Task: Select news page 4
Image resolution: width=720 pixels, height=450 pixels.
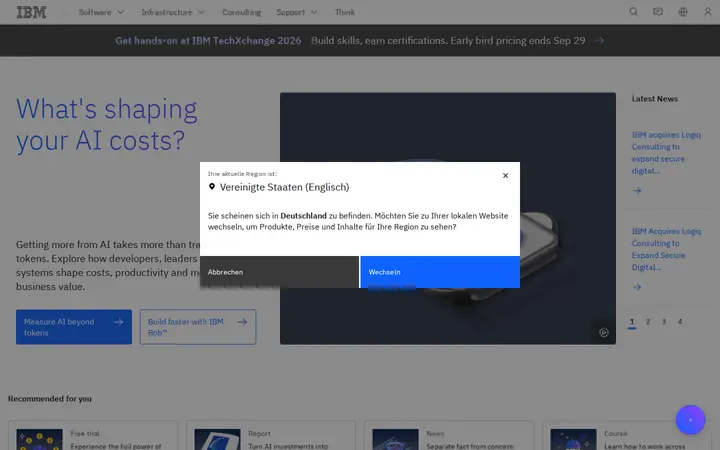Action: [680, 322]
